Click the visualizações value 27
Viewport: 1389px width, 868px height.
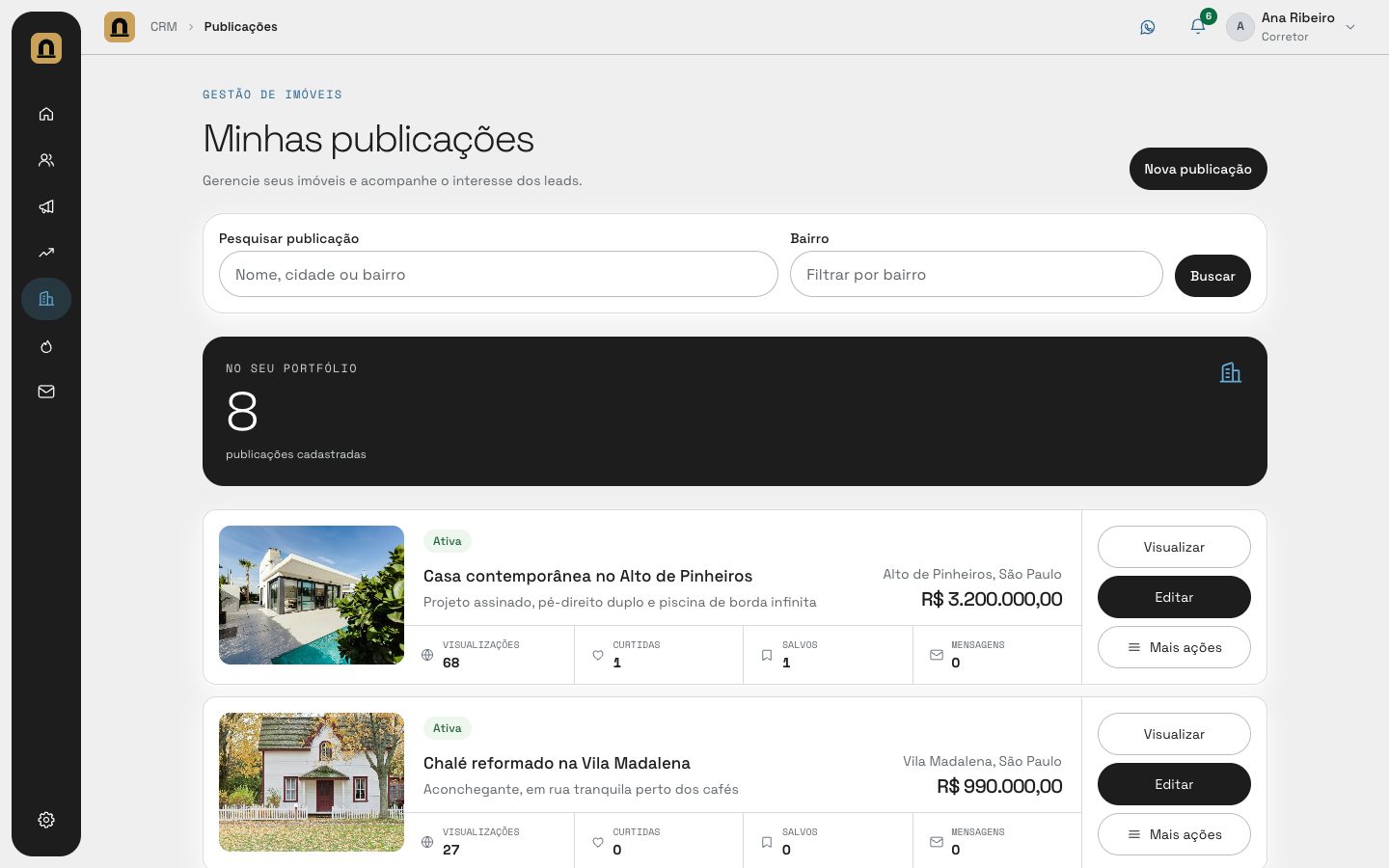450,850
